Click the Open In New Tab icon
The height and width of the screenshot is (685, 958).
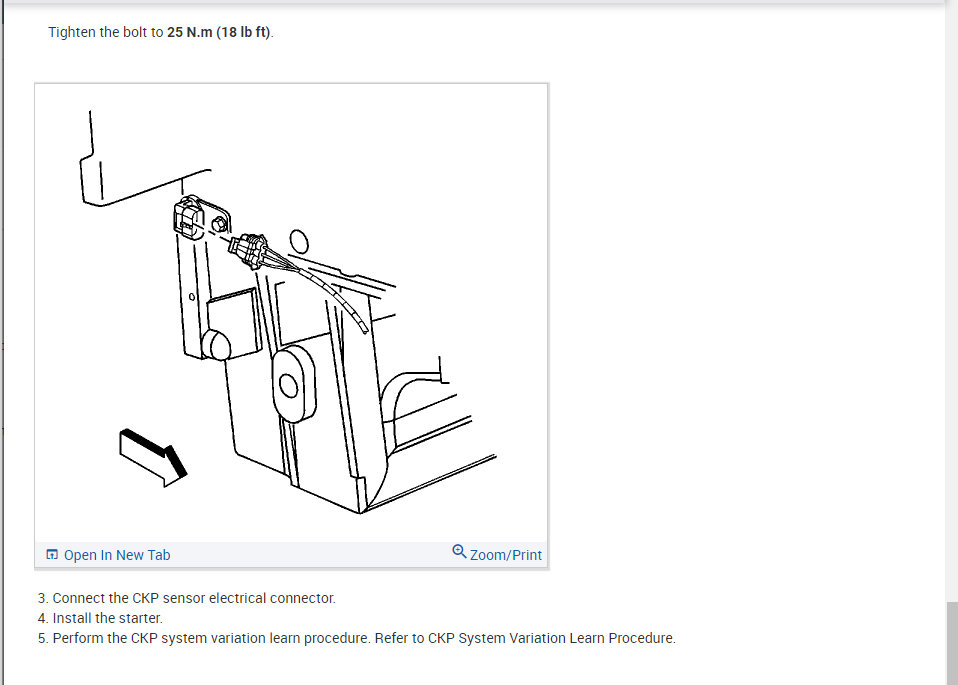[x=52, y=554]
